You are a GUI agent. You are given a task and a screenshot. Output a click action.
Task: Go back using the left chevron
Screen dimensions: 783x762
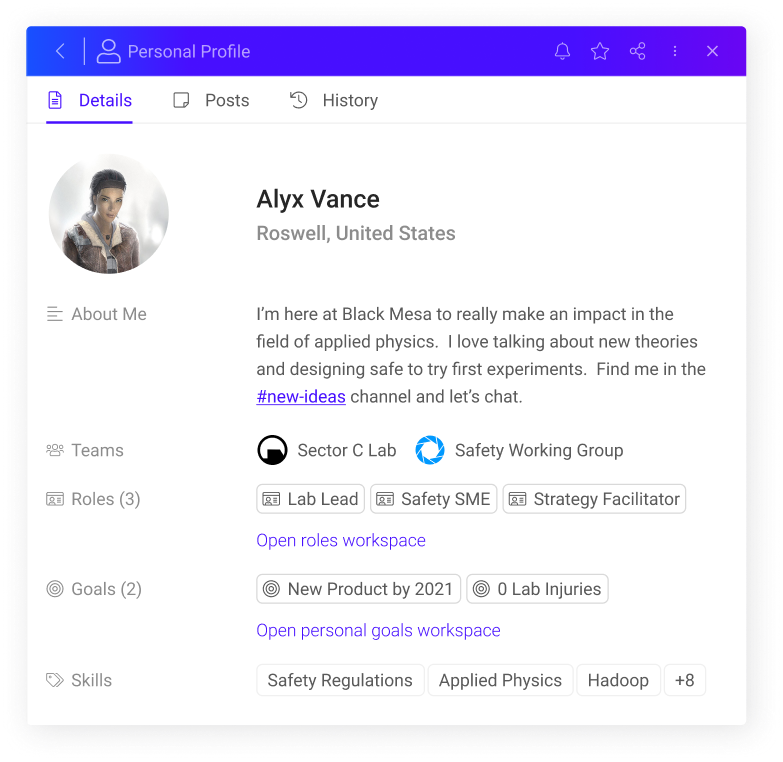60,51
